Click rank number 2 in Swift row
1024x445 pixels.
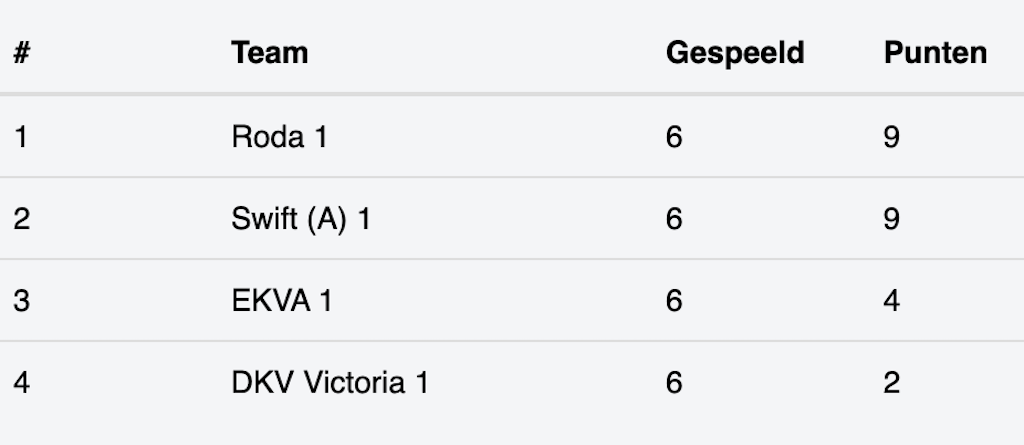tap(21, 219)
